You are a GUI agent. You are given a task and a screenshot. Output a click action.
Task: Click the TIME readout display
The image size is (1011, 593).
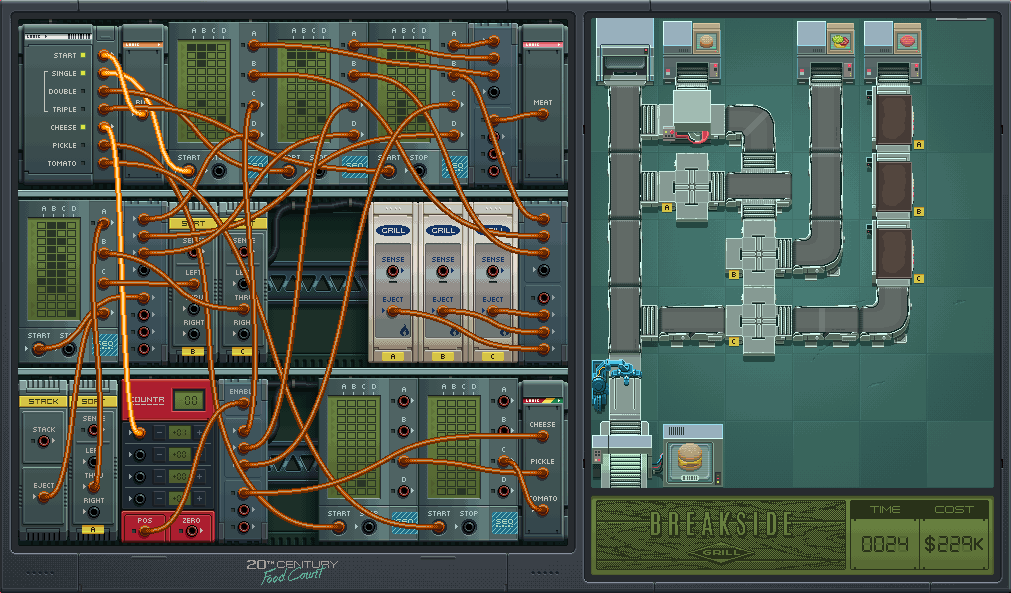(x=884, y=546)
